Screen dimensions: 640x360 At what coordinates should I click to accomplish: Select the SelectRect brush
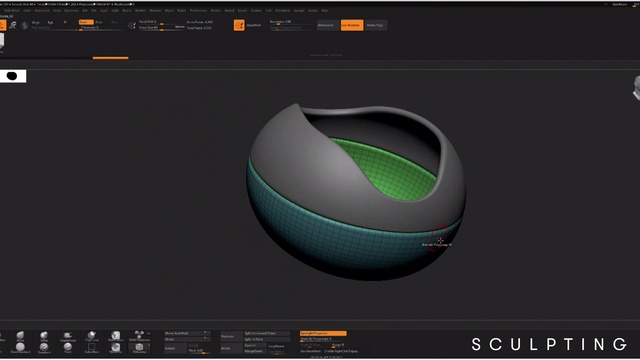pyautogui.click(x=91, y=348)
